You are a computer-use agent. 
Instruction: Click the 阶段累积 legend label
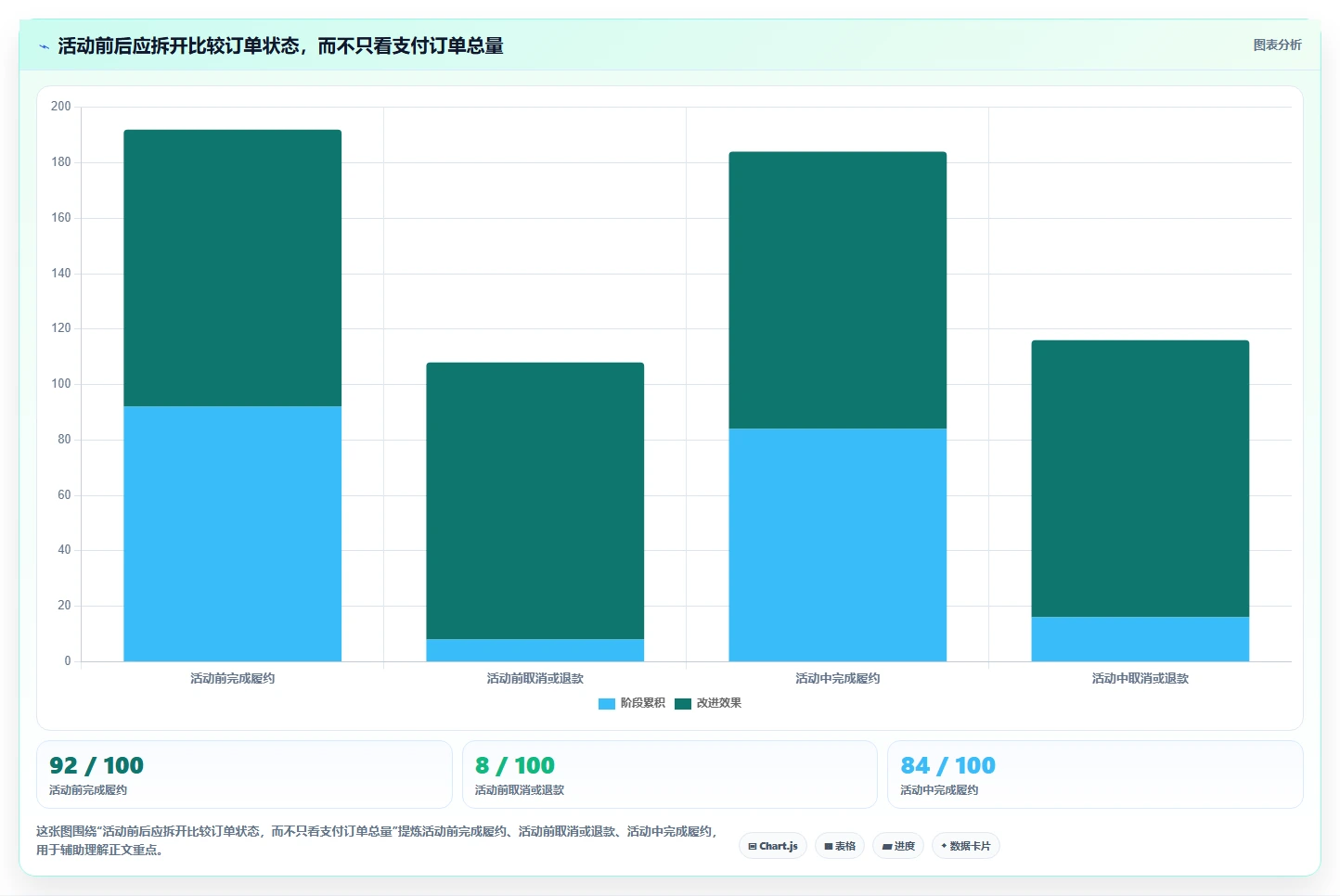[x=642, y=703]
